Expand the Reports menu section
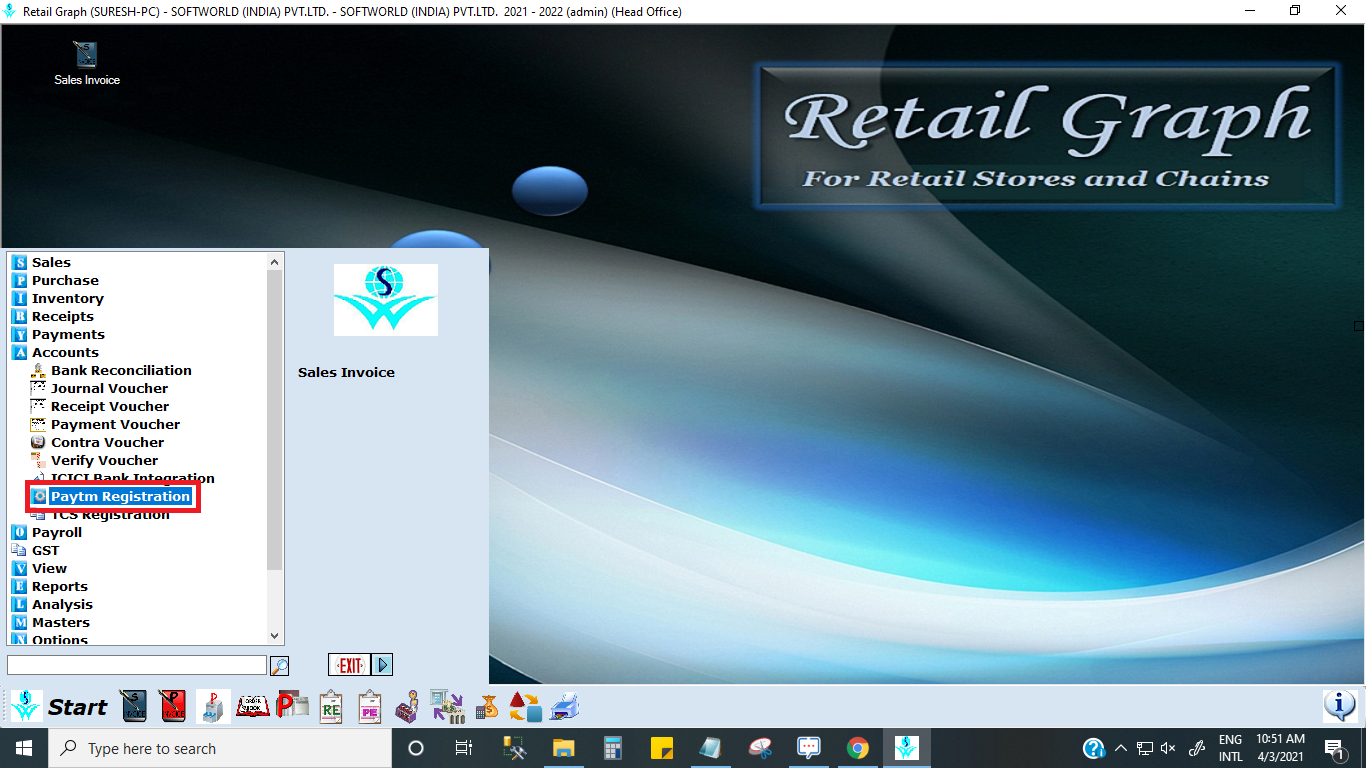Screen dimensions: 1366x768 point(59,586)
